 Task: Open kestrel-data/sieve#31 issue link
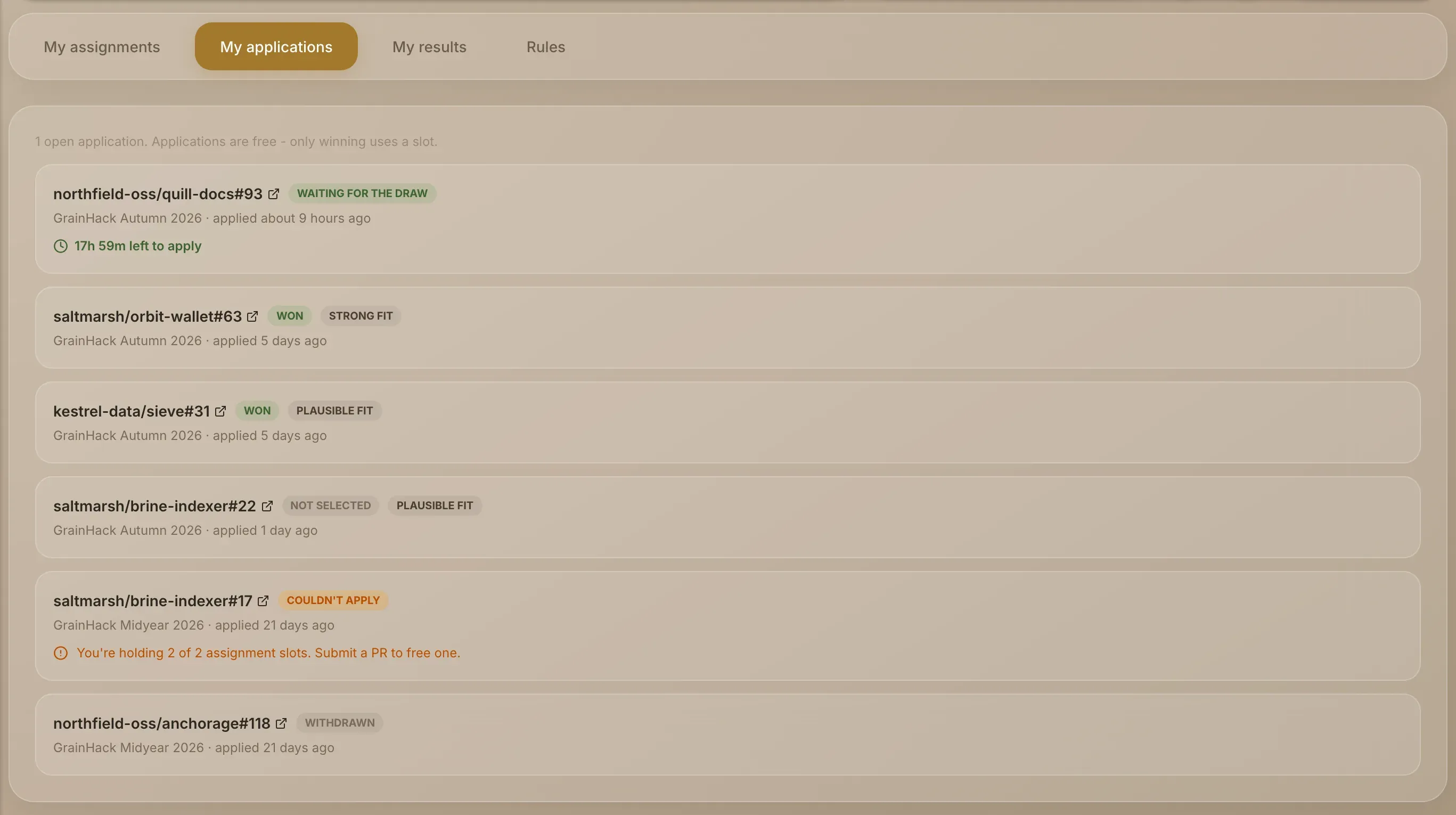(x=131, y=411)
